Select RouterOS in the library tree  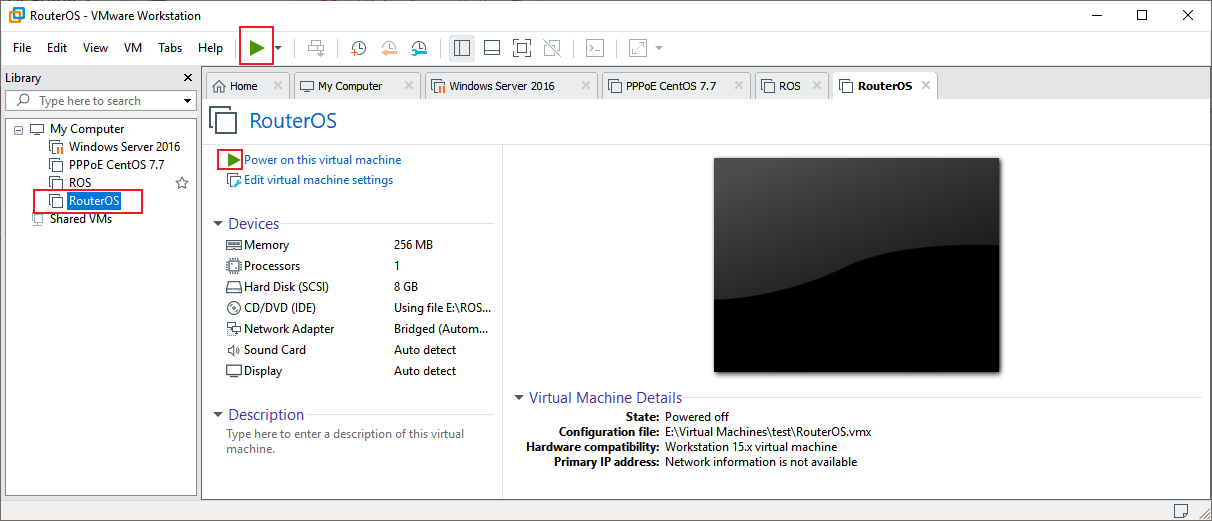coord(94,201)
